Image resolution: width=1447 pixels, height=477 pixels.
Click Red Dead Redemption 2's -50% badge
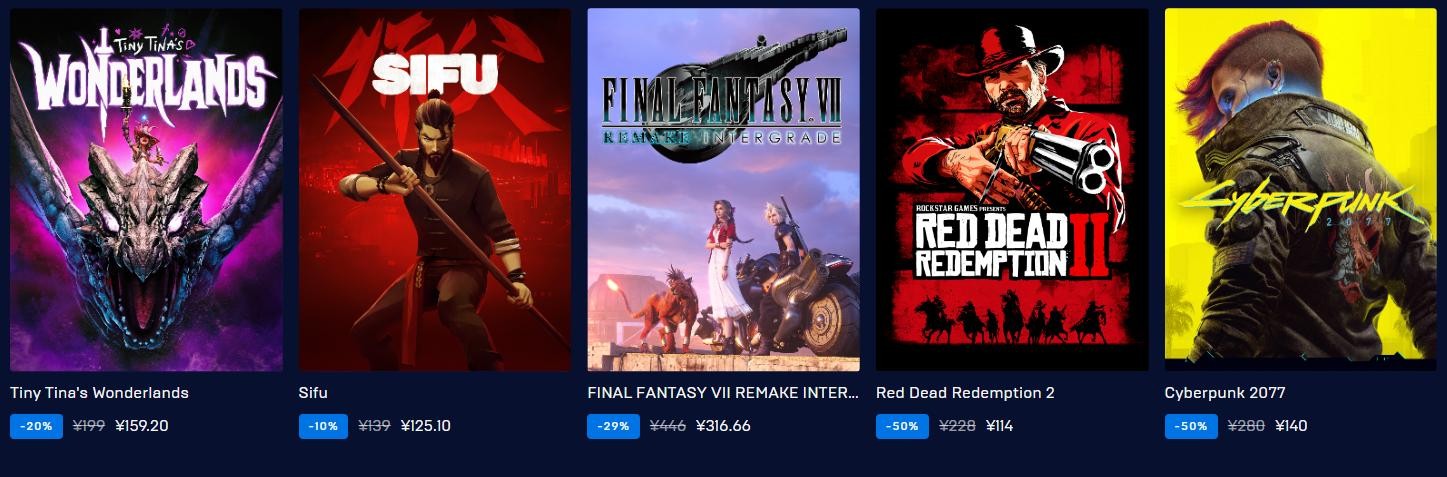pyautogui.click(x=902, y=426)
